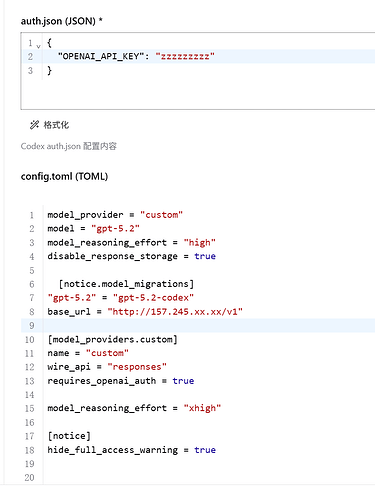Click the requires_openai_auth = true line
This screenshot has width=375, height=500.
point(121,381)
